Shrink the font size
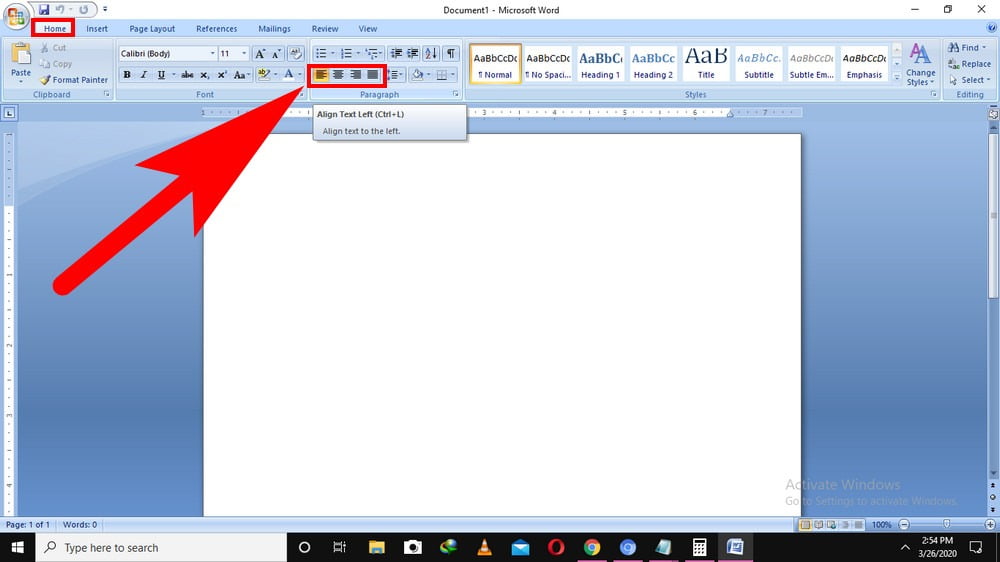This screenshot has width=1000, height=562. coord(277,54)
